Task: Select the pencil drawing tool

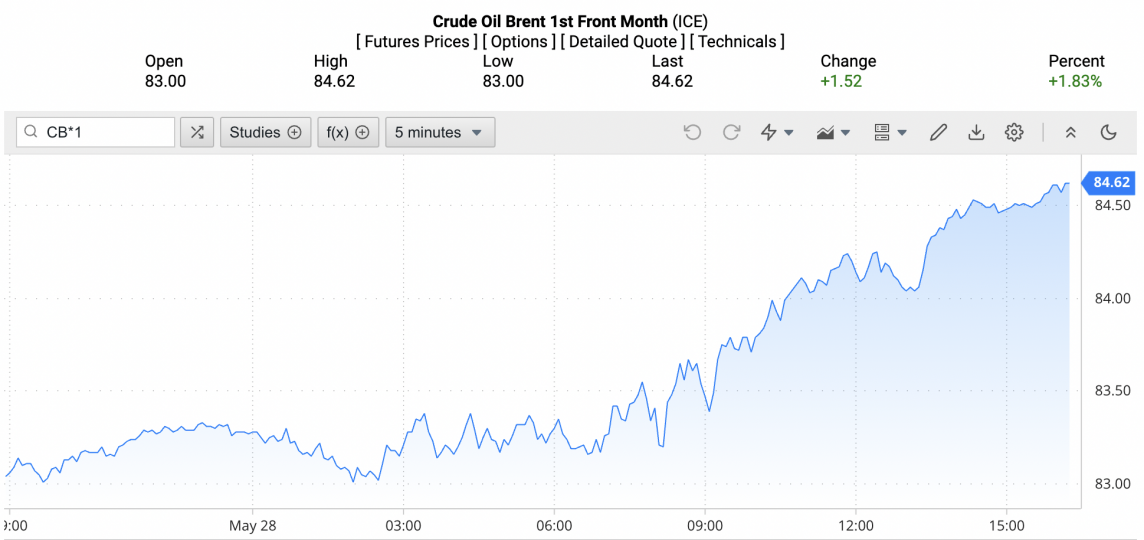Action: 939,132
